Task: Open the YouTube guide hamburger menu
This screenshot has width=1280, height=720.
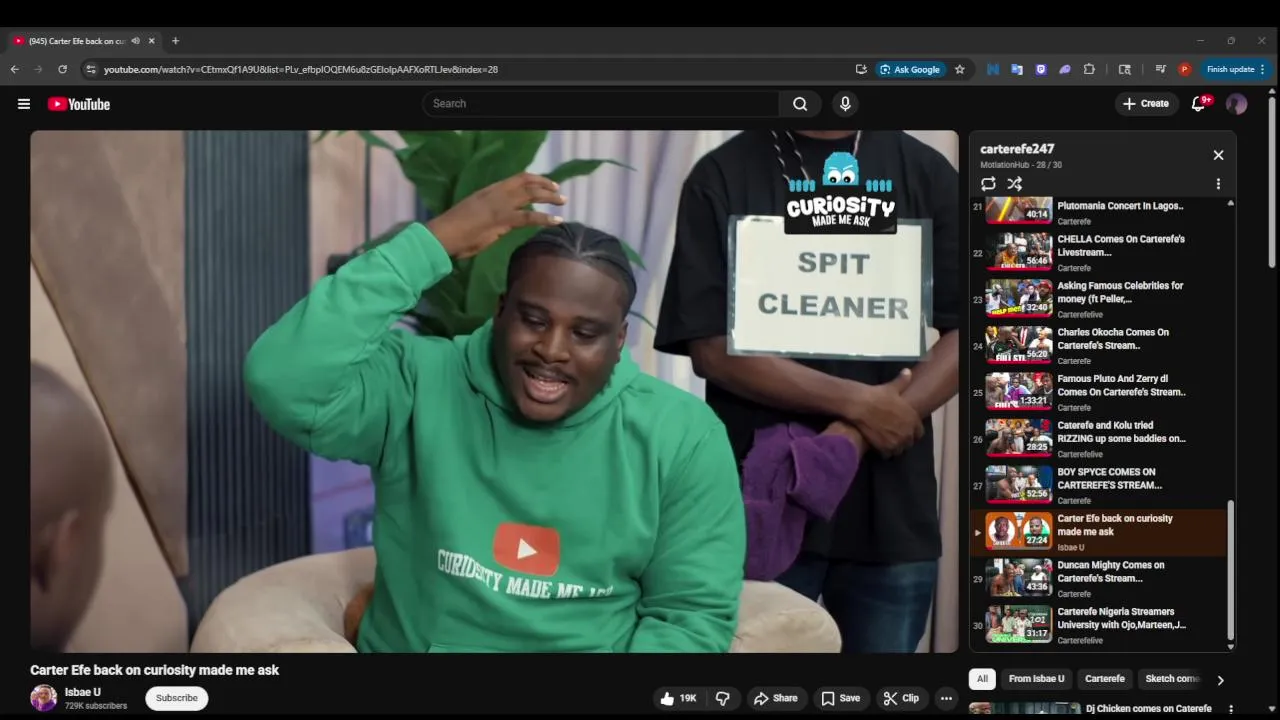Action: [24, 104]
